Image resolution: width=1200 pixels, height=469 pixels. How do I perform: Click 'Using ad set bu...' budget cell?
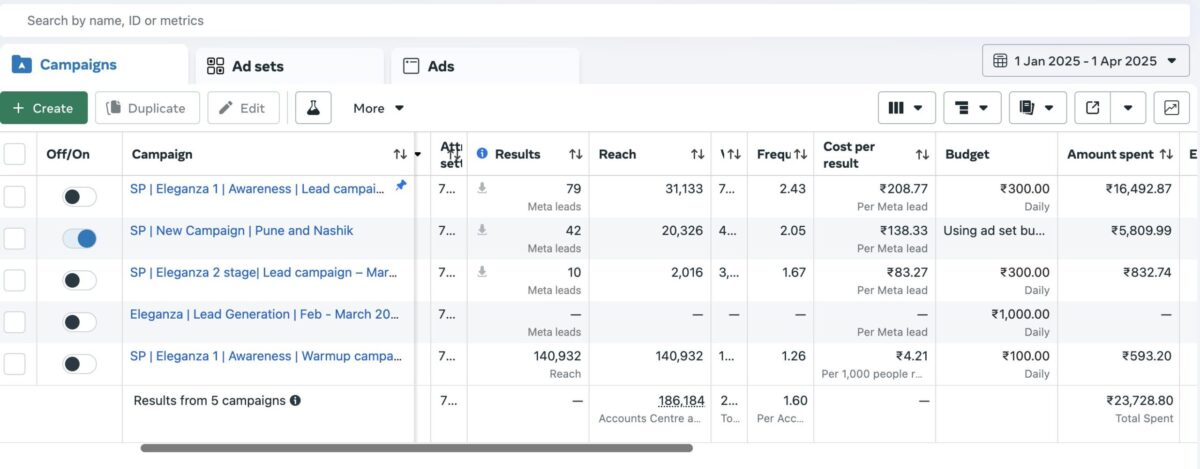click(996, 238)
